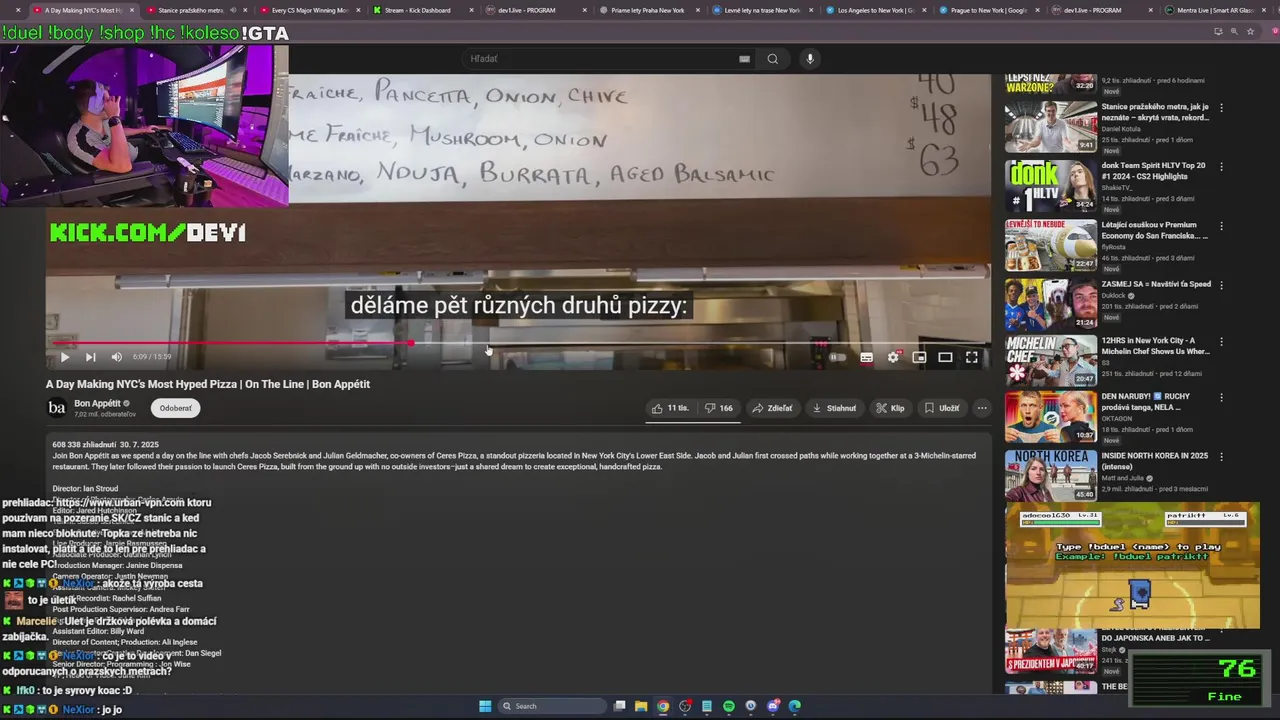Dislike the video showing 166
Image resolution: width=1280 pixels, height=720 pixels.
[x=719, y=408]
